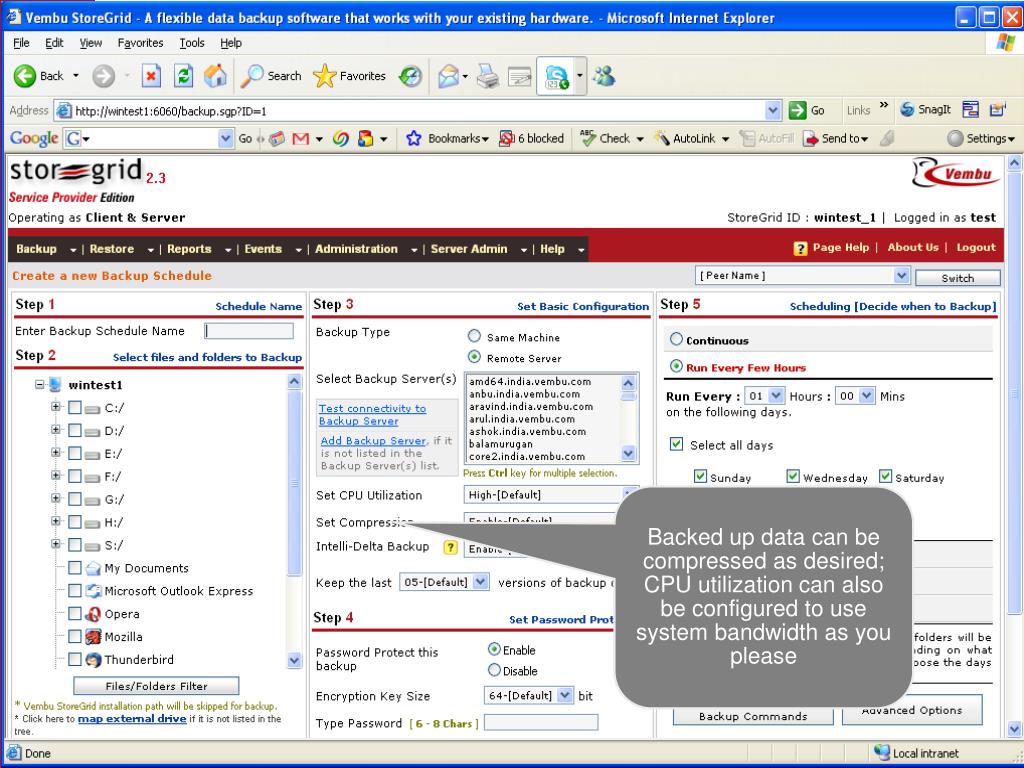1024x768 pixels.
Task: Open the Home page icon
Action: click(x=215, y=76)
